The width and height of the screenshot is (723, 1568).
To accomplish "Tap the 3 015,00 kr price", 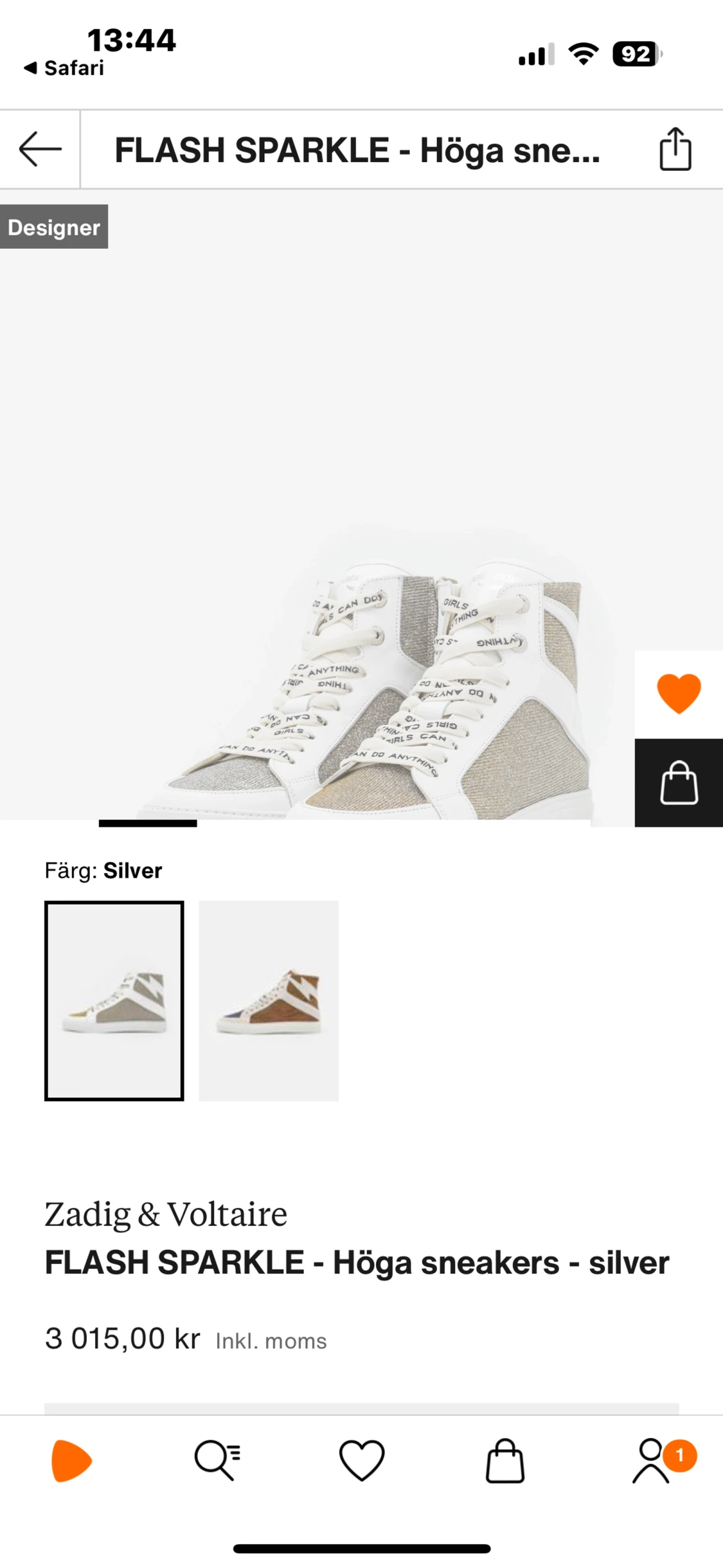I will [x=123, y=1339].
